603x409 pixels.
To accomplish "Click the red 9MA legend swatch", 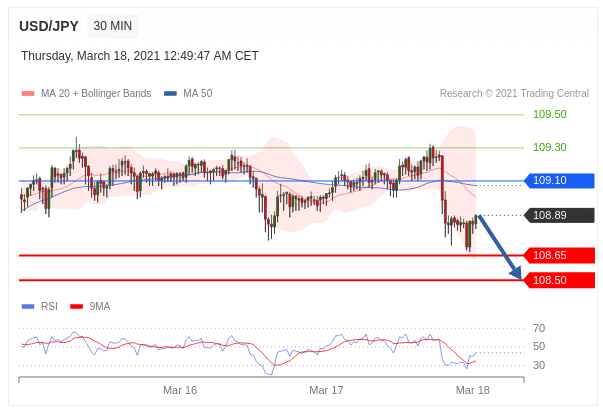I will pyautogui.click(x=77, y=306).
